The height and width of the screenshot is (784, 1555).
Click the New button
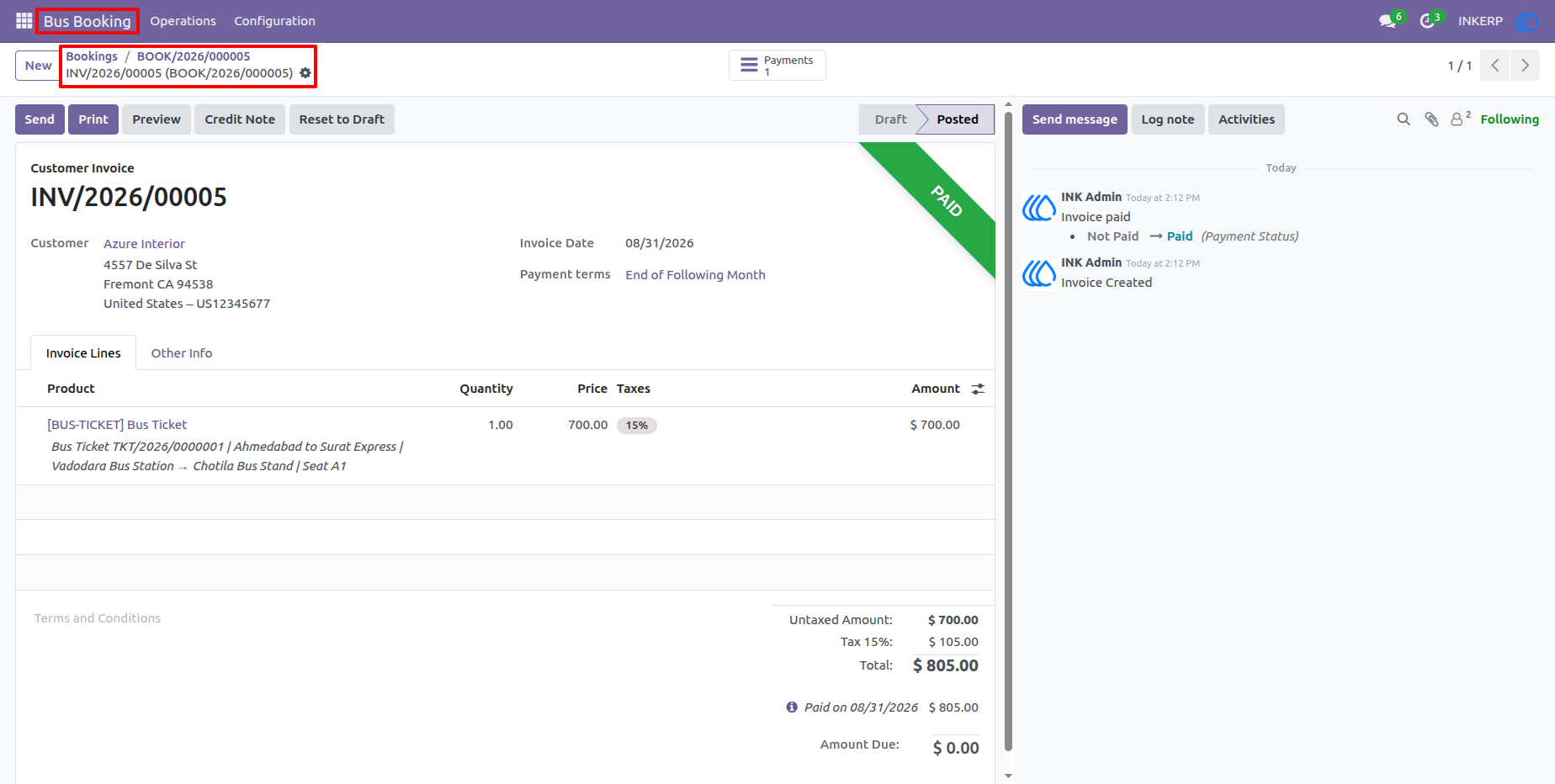click(x=38, y=66)
